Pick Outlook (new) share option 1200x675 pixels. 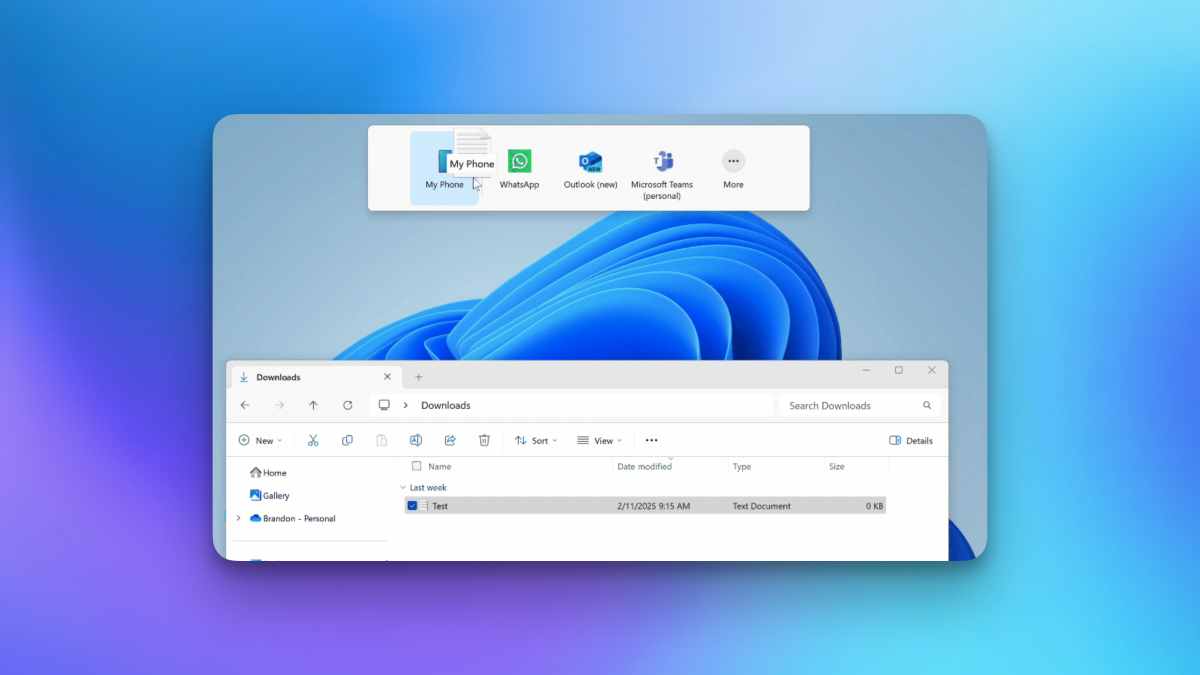590,169
